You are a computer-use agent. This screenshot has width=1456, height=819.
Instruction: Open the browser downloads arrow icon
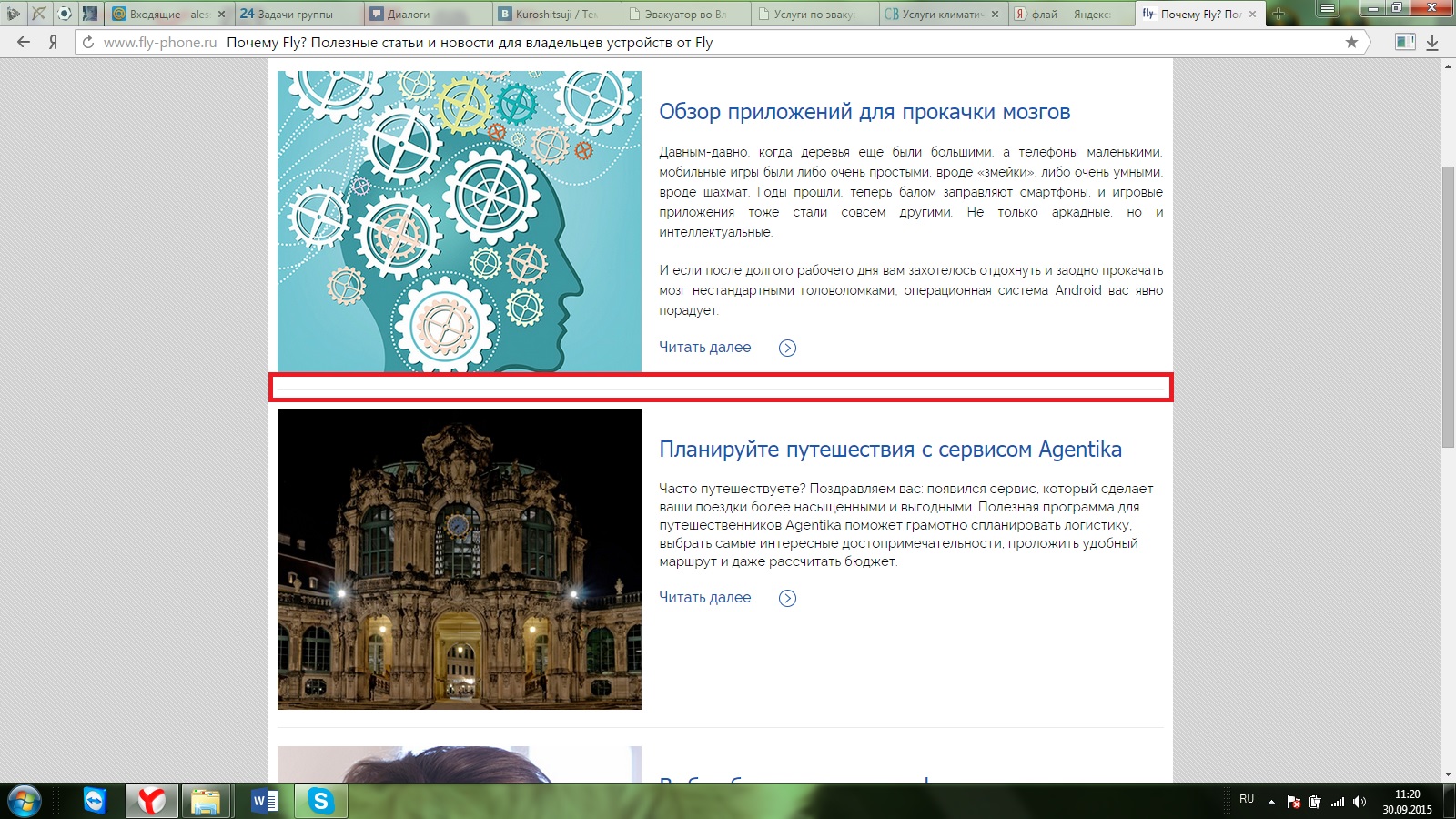[1432, 42]
